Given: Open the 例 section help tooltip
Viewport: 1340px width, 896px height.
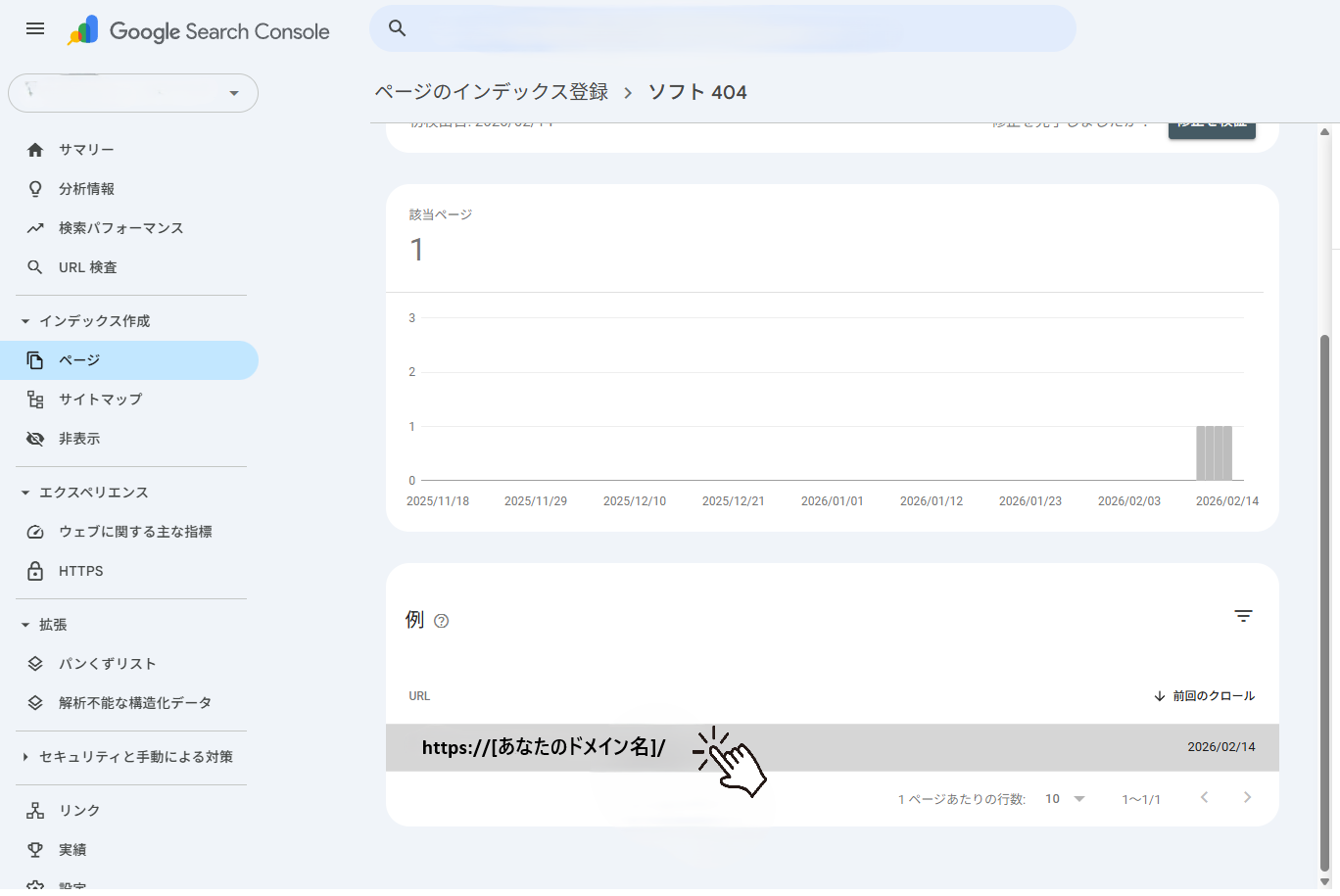Looking at the screenshot, I should coord(441,621).
